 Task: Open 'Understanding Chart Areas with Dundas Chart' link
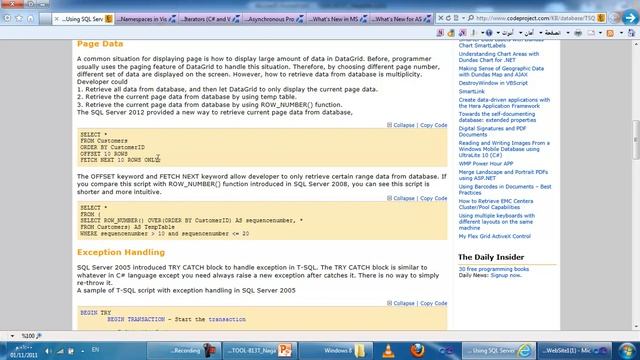pyautogui.click(x=499, y=57)
